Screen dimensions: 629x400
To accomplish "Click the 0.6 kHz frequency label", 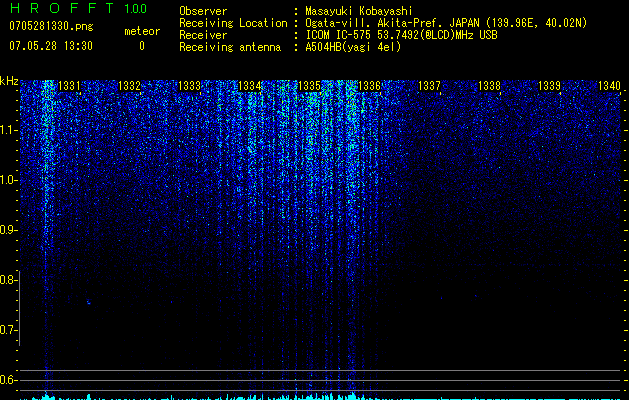I will (7, 380).
